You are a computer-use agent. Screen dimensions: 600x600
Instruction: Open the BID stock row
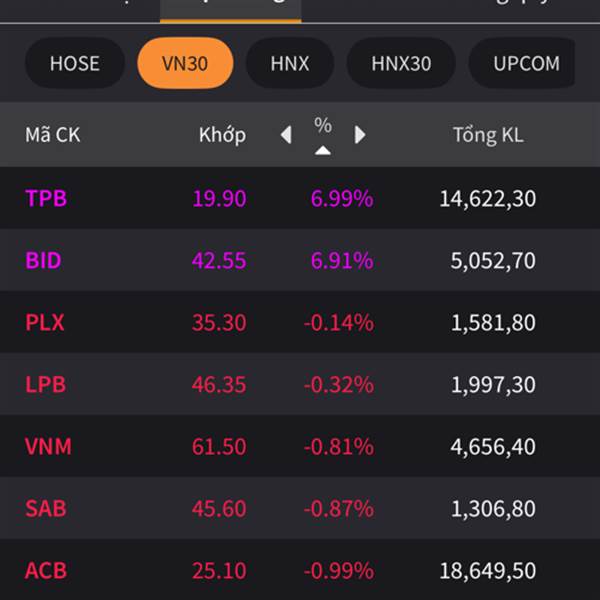pyautogui.click(x=300, y=260)
